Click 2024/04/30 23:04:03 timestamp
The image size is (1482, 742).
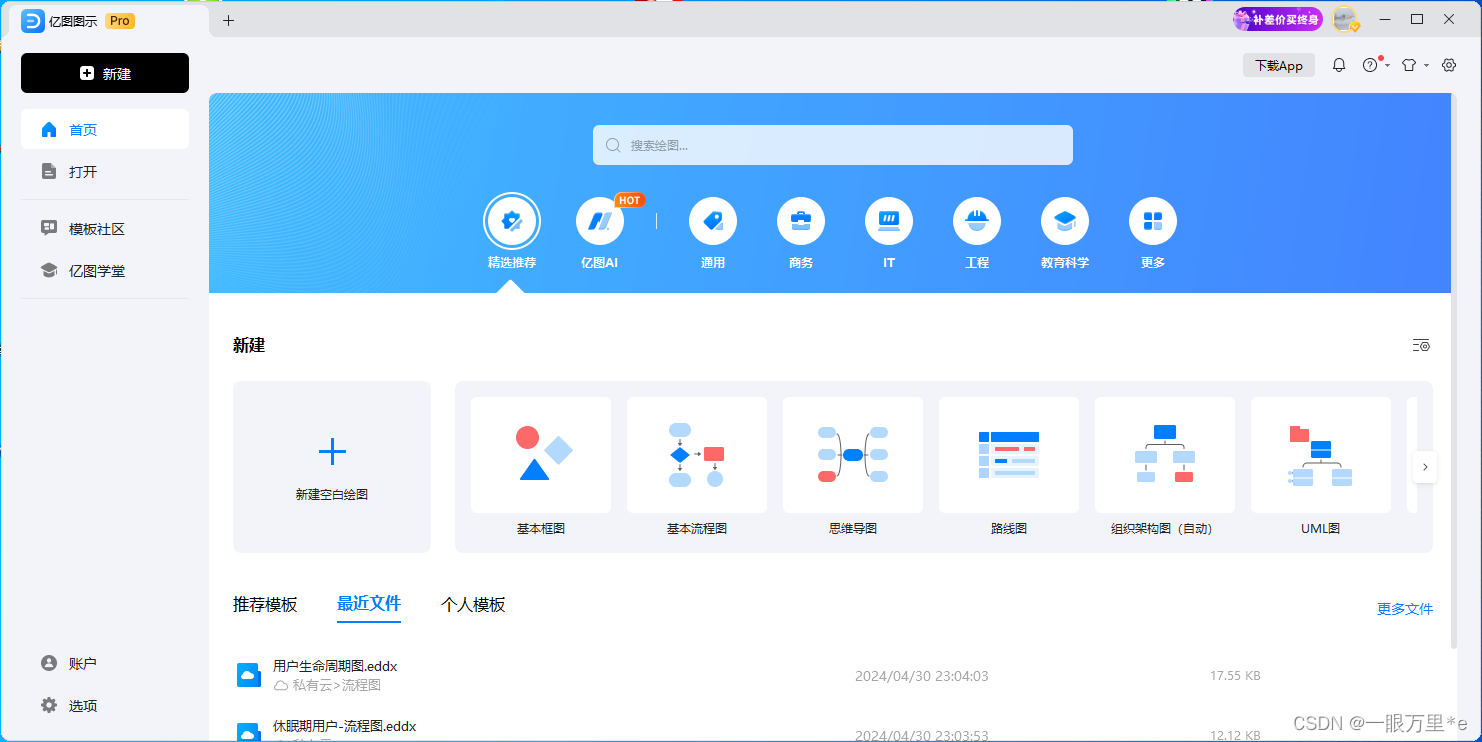point(921,676)
